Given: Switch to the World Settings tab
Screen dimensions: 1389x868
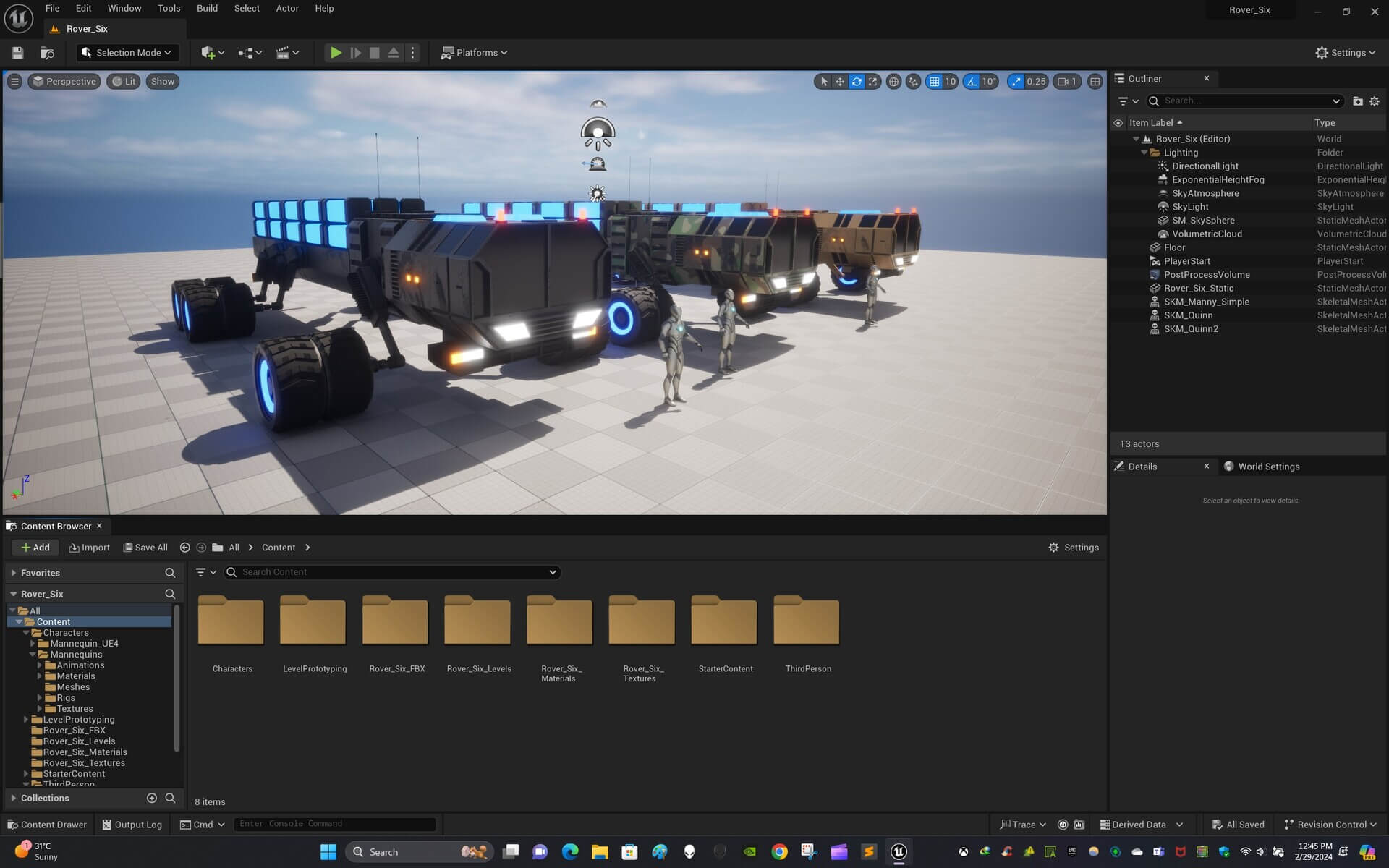Looking at the screenshot, I should 1267,467.
